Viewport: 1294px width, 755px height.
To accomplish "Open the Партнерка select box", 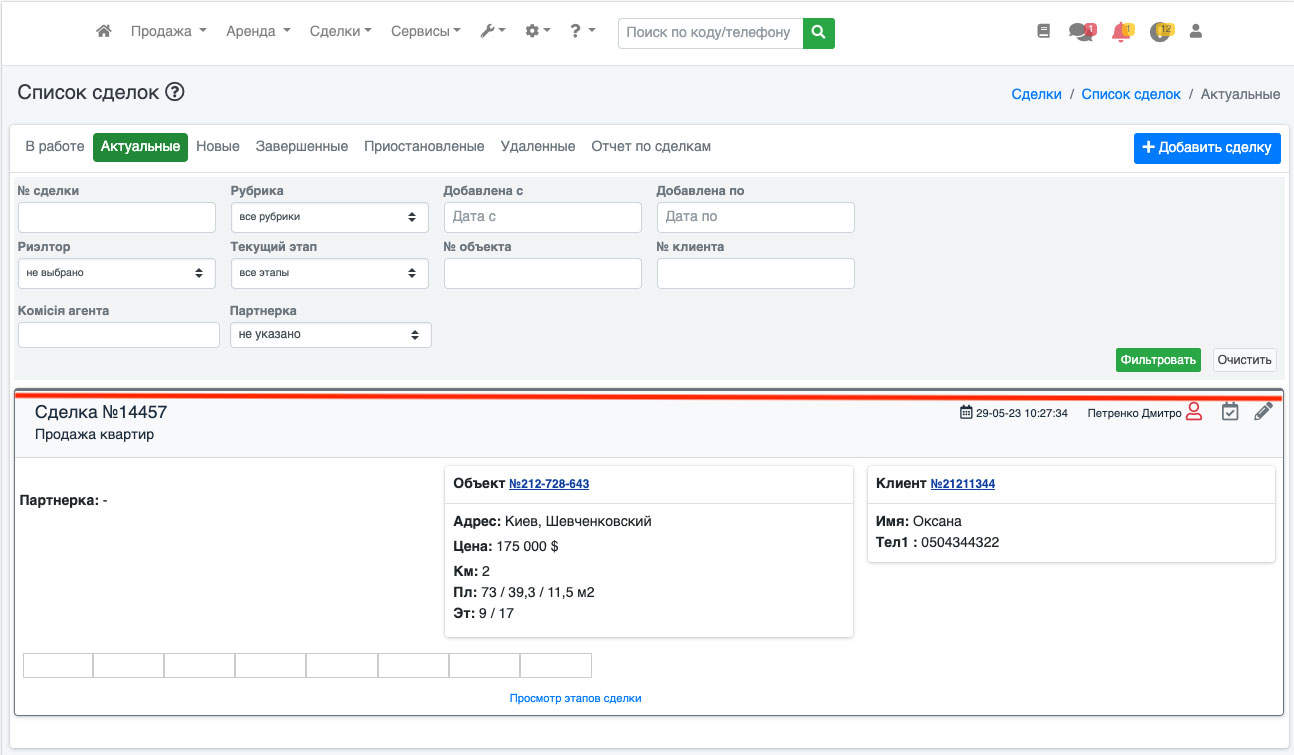I will pyautogui.click(x=330, y=335).
